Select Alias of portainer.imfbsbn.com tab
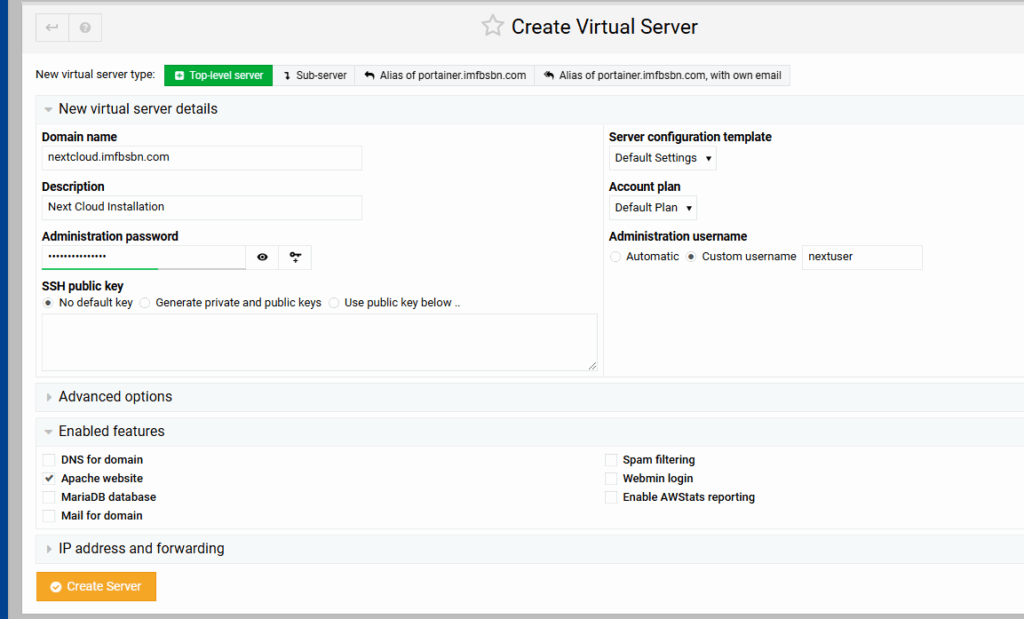Screen dimensions: 1024x619 445,75
